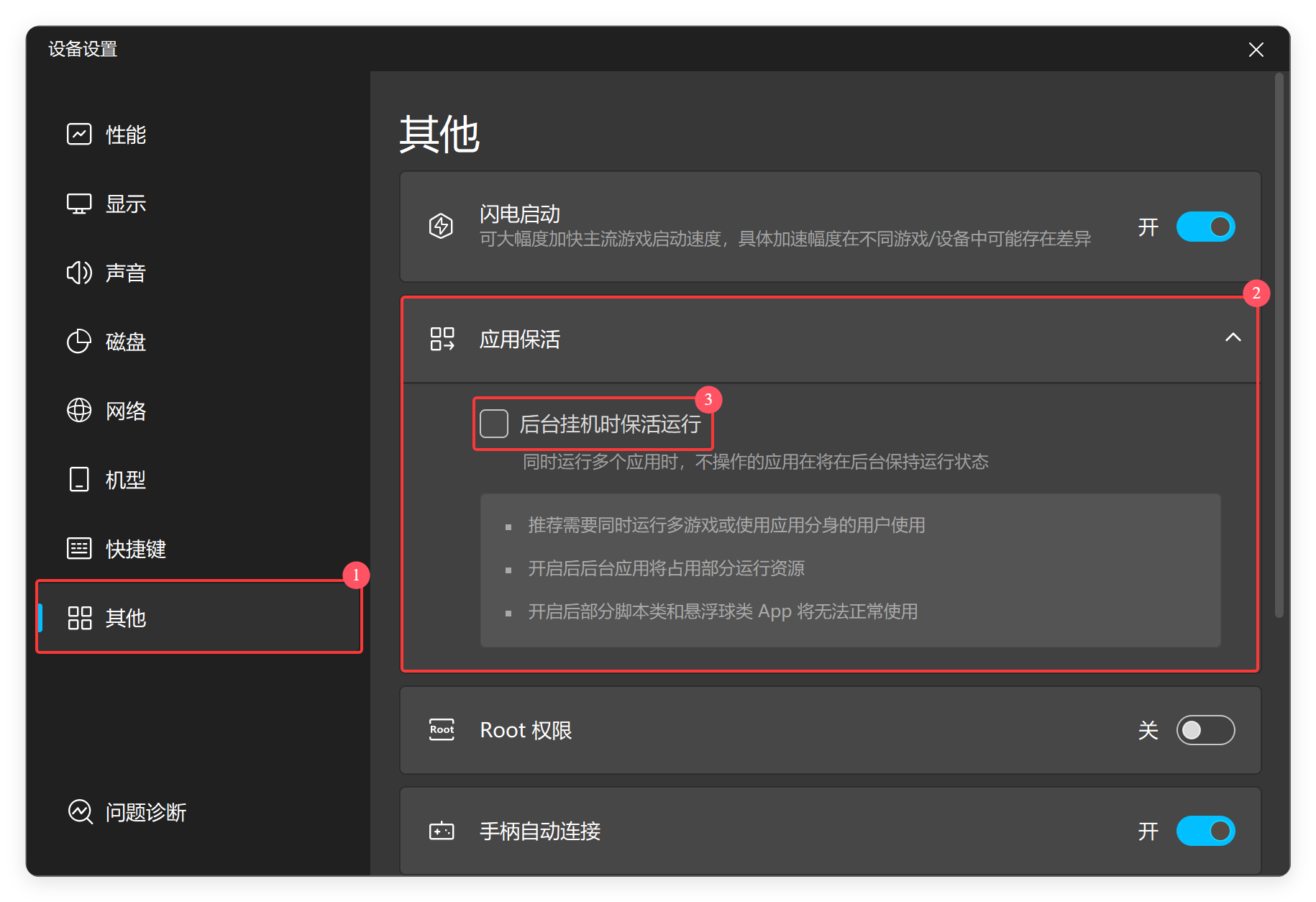Click the 应用保活 apps icon
Screen dimensions: 1316x902
coord(442,339)
